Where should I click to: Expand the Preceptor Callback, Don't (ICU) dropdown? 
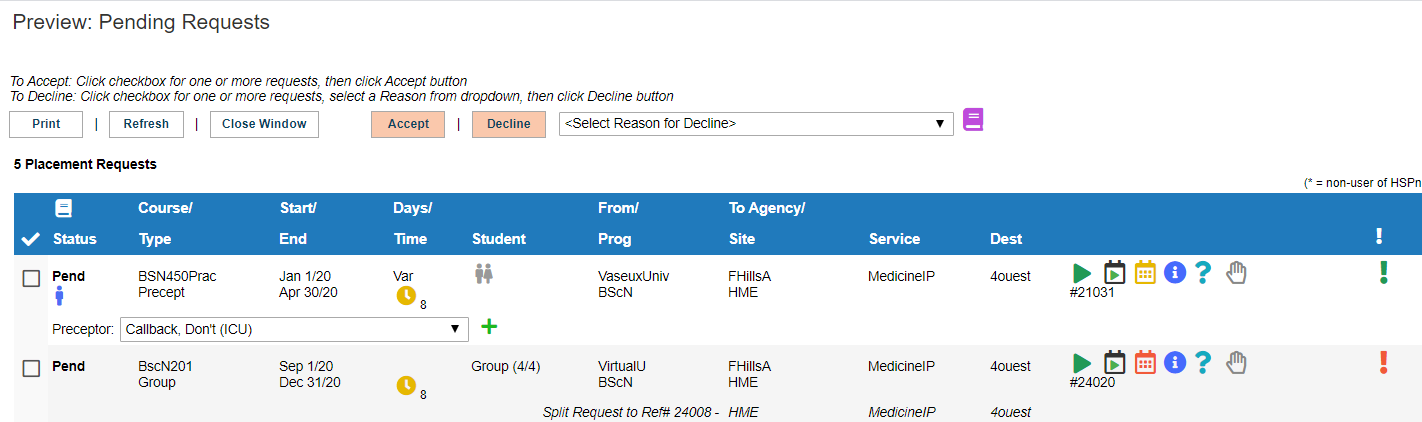(x=293, y=328)
